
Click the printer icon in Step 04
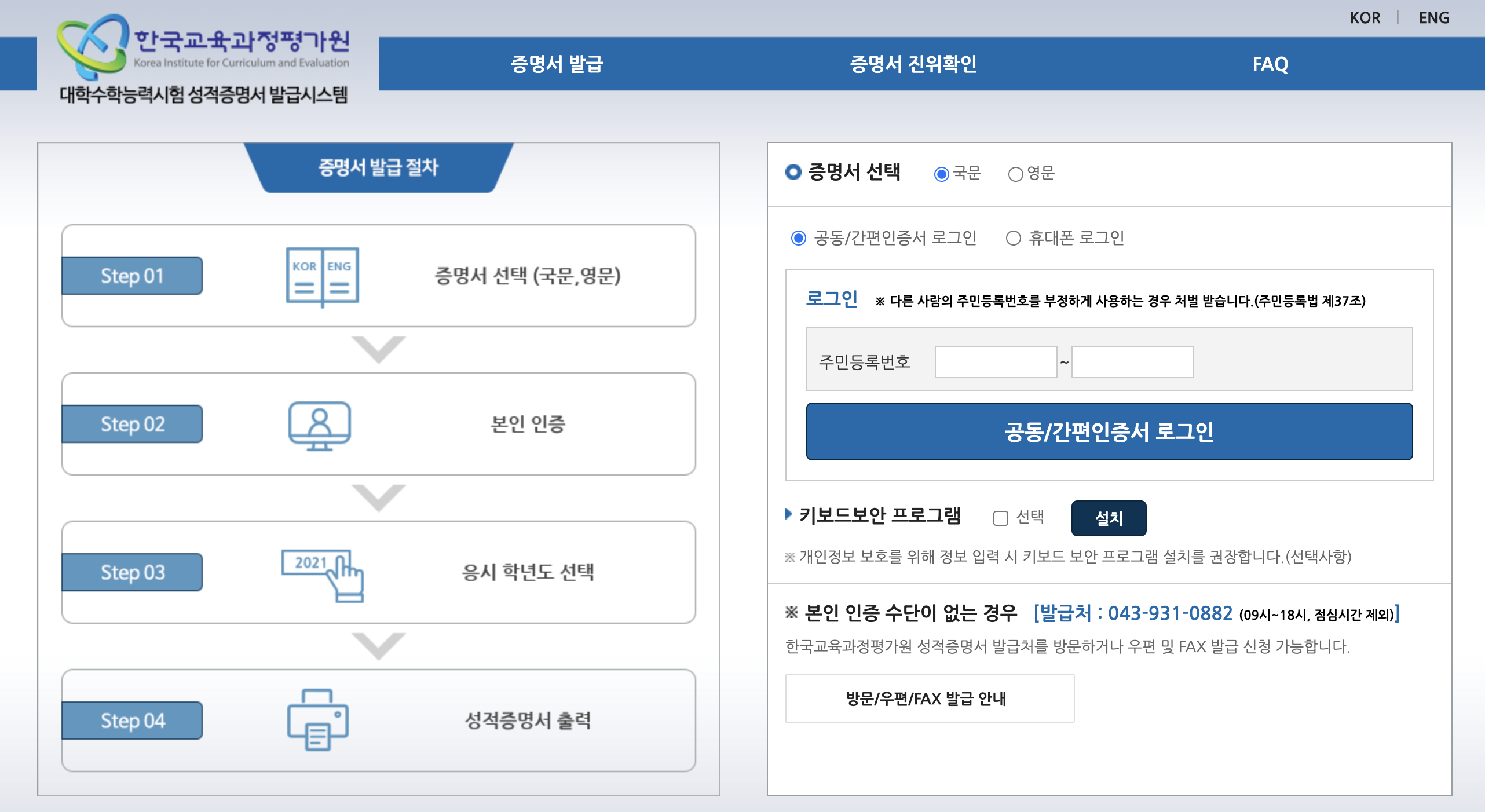pyautogui.click(x=317, y=720)
